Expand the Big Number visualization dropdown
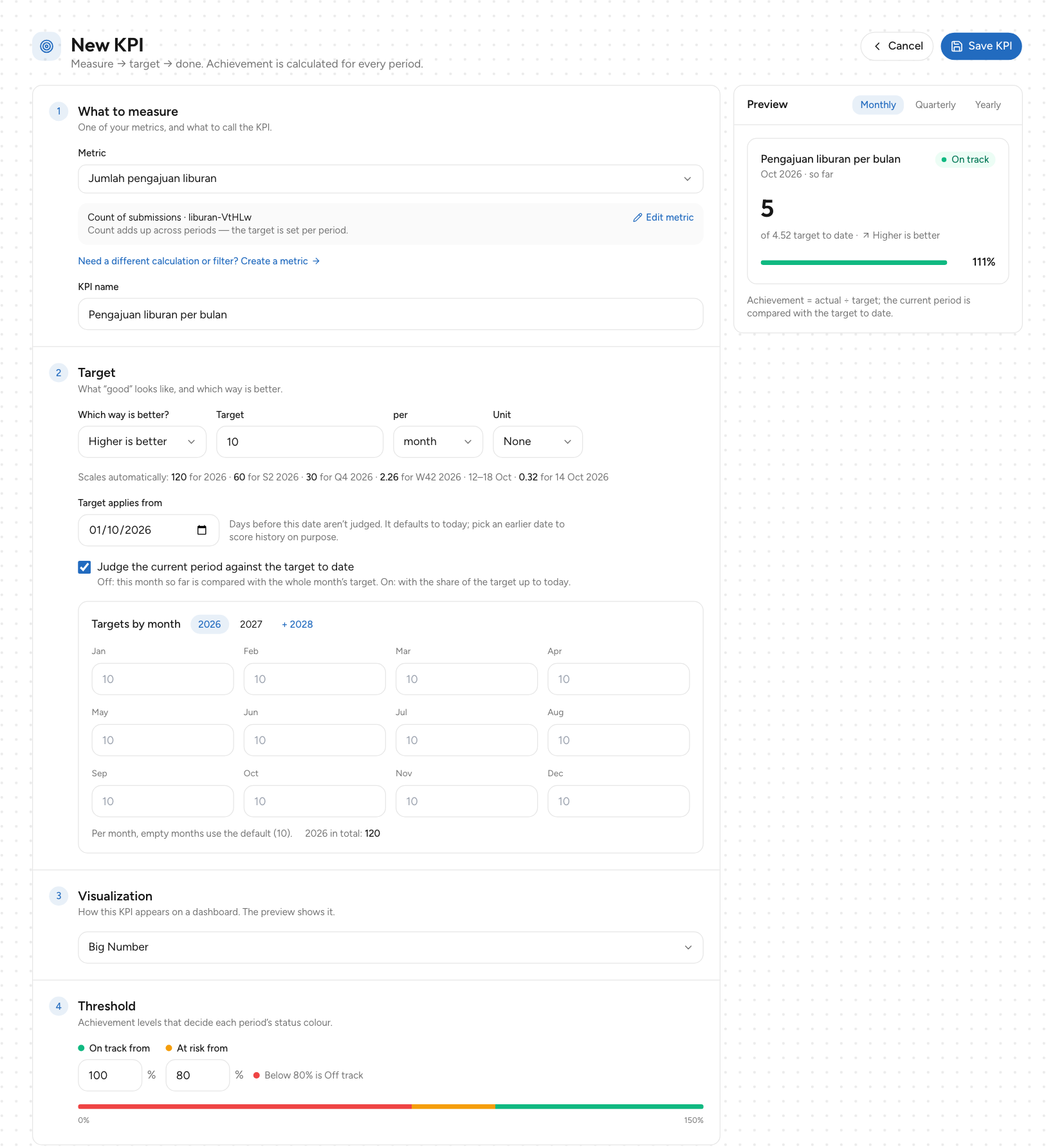Screen dimensions: 1055x1148 pyautogui.click(x=390, y=947)
